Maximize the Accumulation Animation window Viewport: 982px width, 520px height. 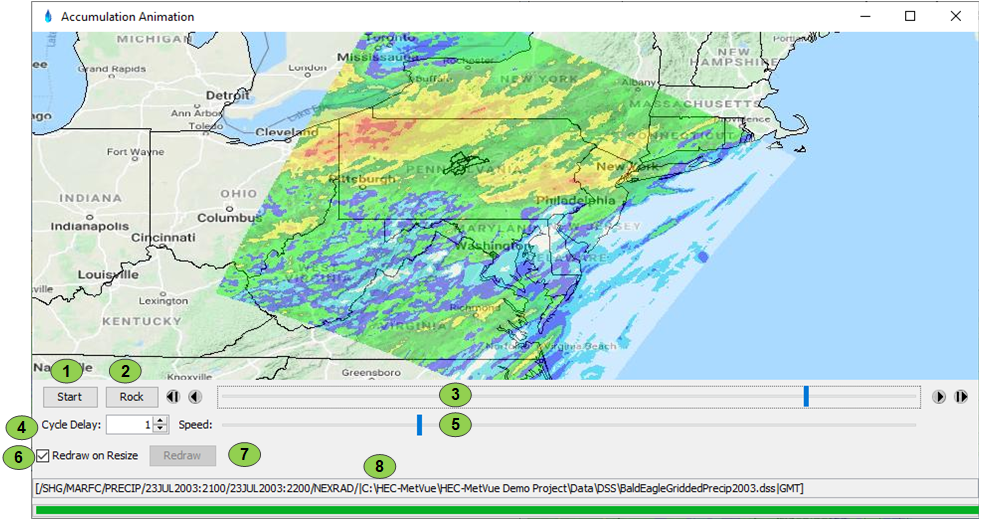910,16
